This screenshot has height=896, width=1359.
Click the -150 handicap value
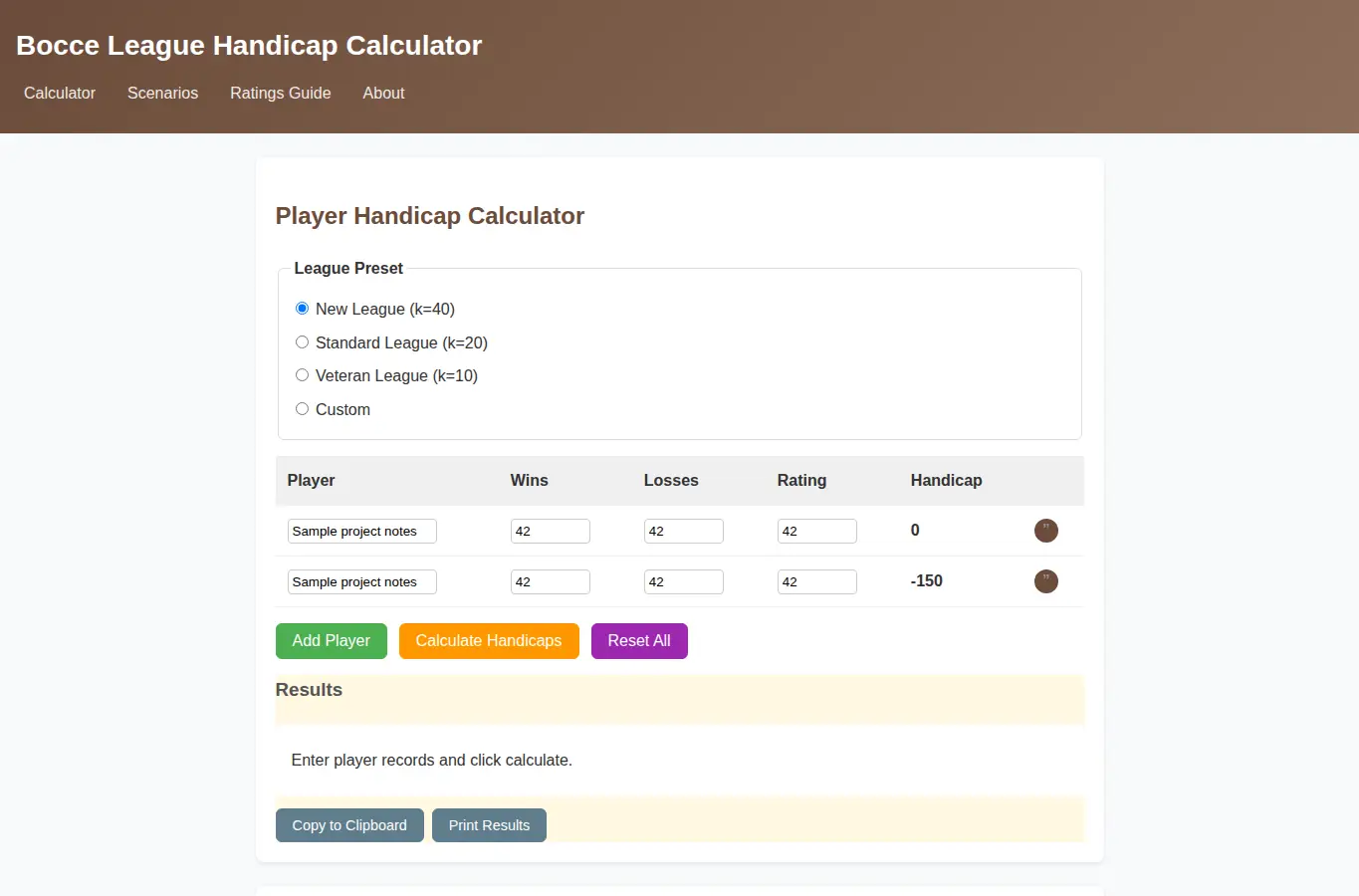926,581
